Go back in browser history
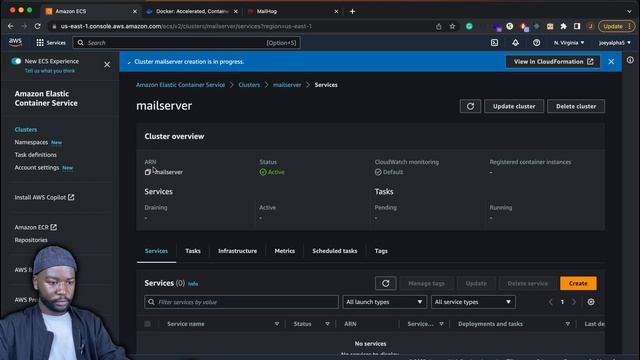Screen dimensions: 640x360 pyautogui.click(x=11, y=26)
